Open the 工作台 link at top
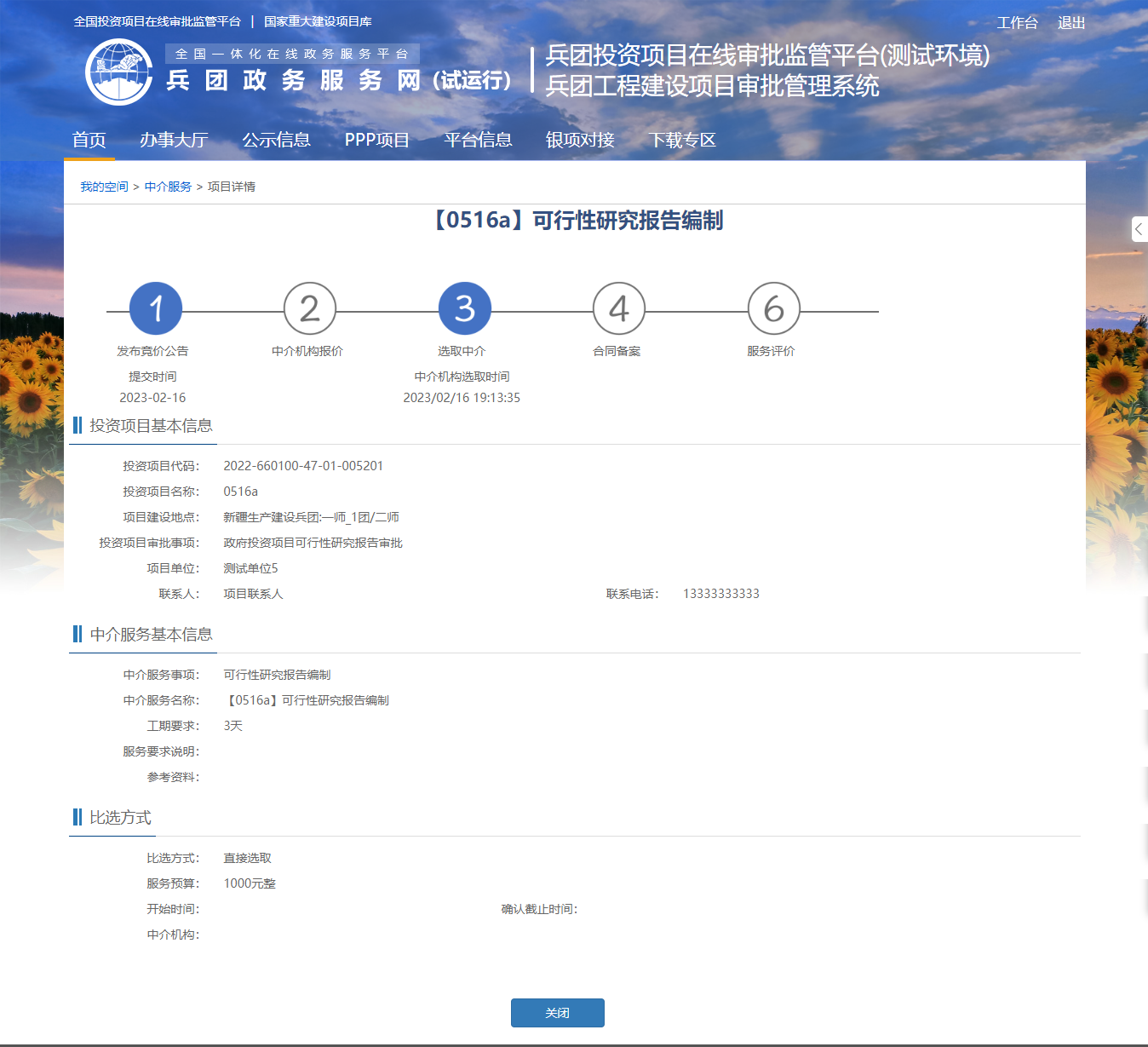This screenshot has width=1148, height=1047. click(x=1017, y=23)
